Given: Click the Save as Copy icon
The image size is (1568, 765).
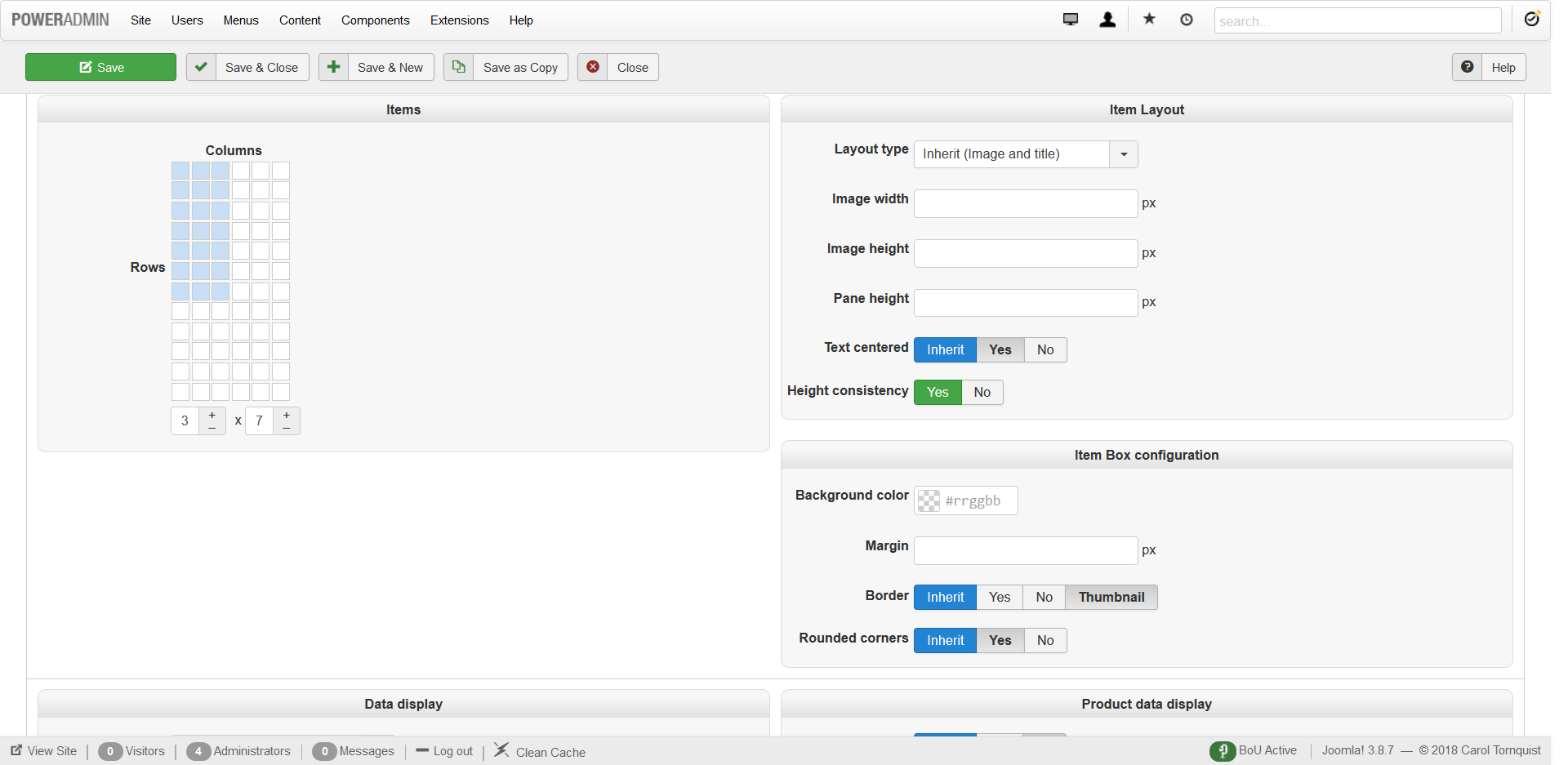Looking at the screenshot, I should coord(459,67).
